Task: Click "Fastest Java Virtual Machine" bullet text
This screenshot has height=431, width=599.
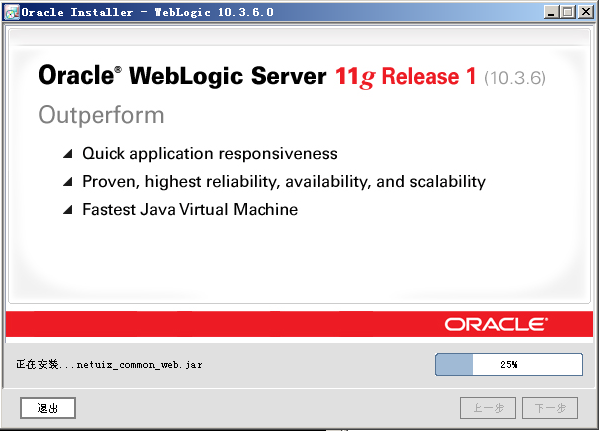Action: 190,209
